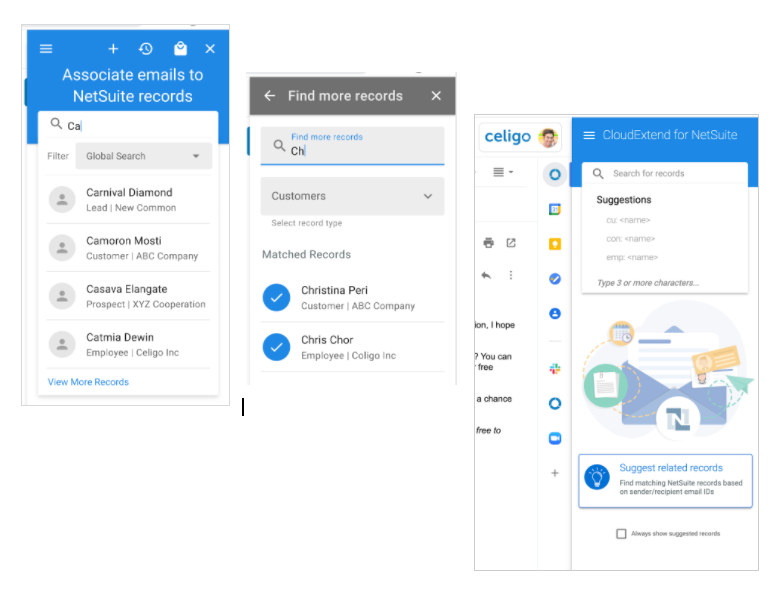Expand the Customers record type dropdown

click(x=353, y=196)
